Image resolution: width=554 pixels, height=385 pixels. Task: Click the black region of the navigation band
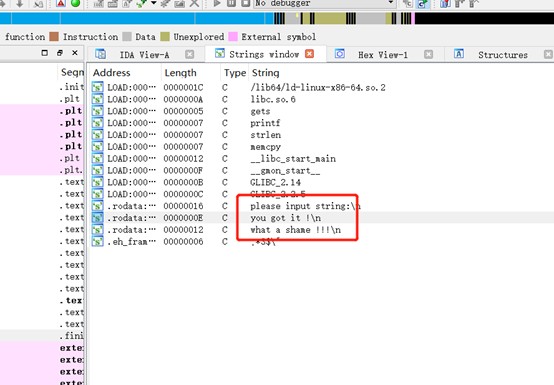pyautogui.click(x=484, y=18)
